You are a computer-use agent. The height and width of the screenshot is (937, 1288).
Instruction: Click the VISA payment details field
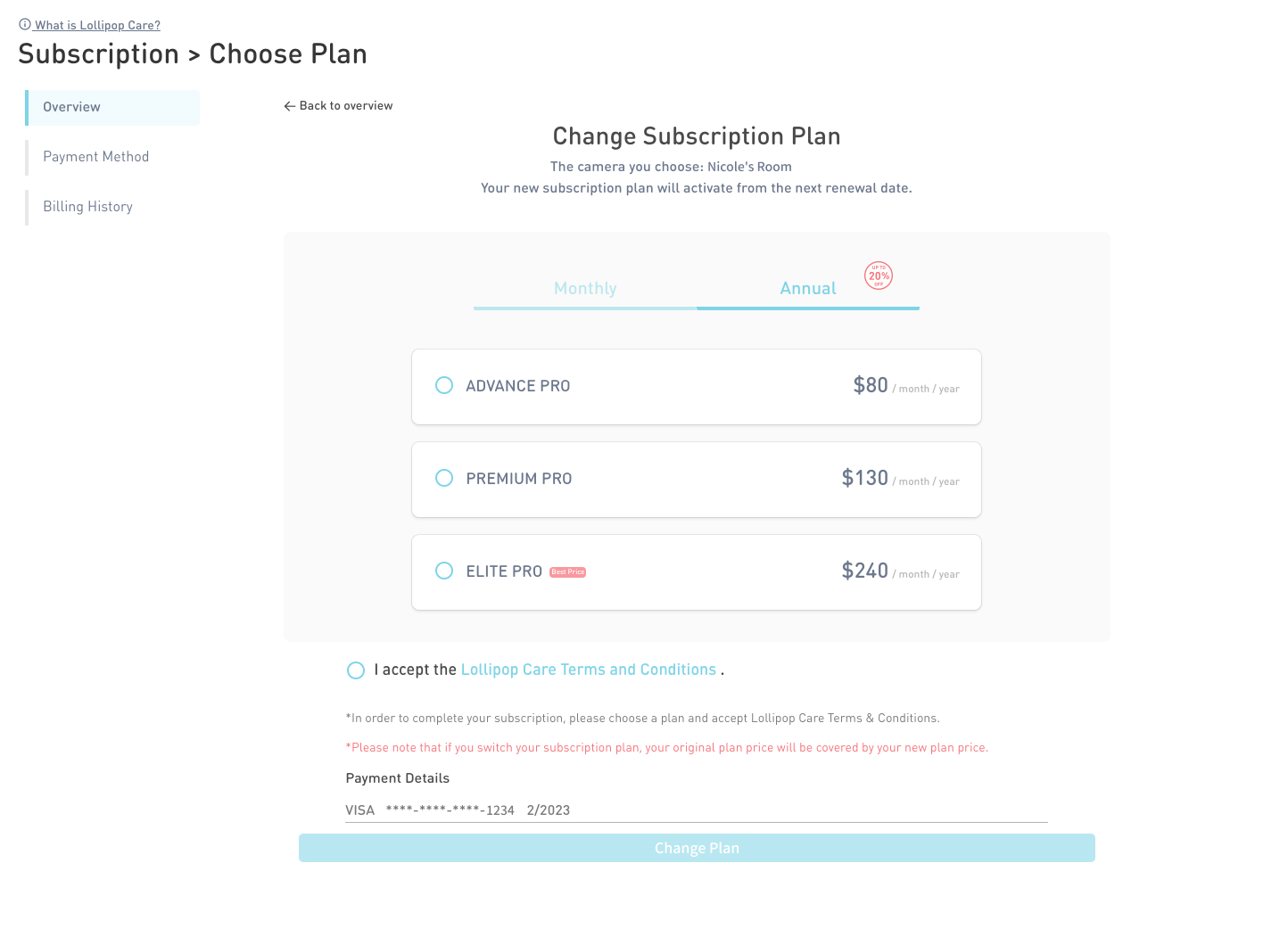point(697,810)
